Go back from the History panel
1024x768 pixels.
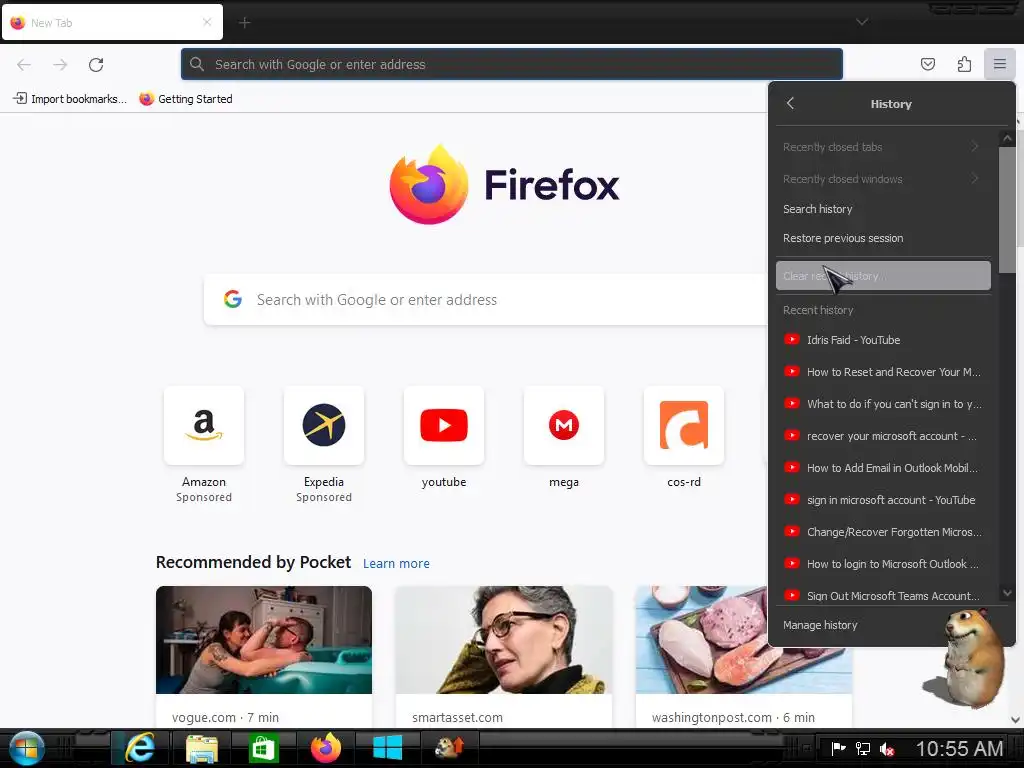click(x=790, y=103)
